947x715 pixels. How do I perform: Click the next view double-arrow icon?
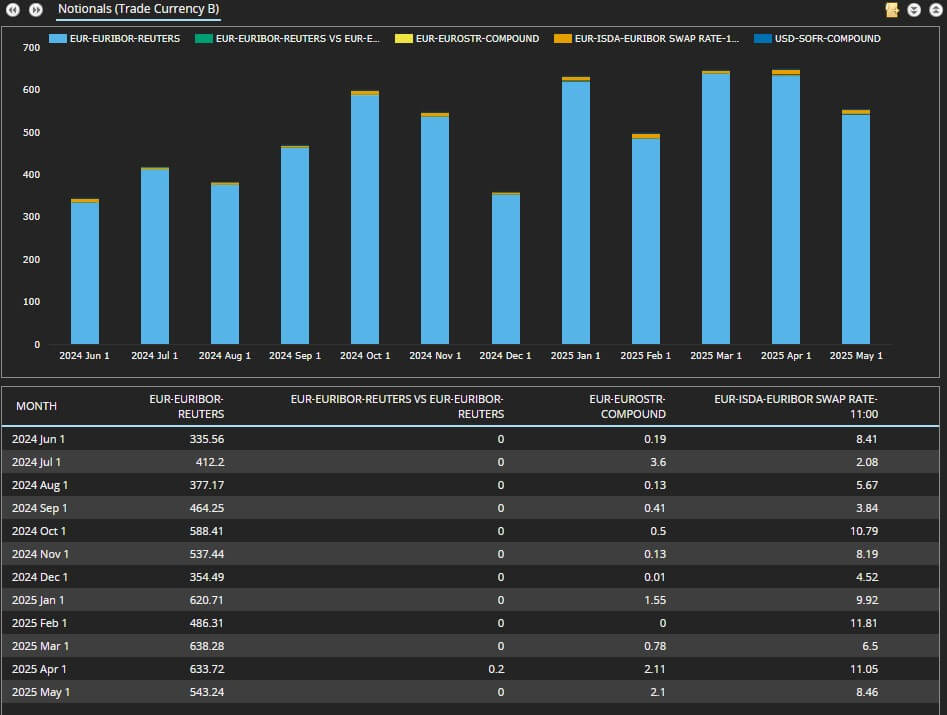tap(36, 10)
